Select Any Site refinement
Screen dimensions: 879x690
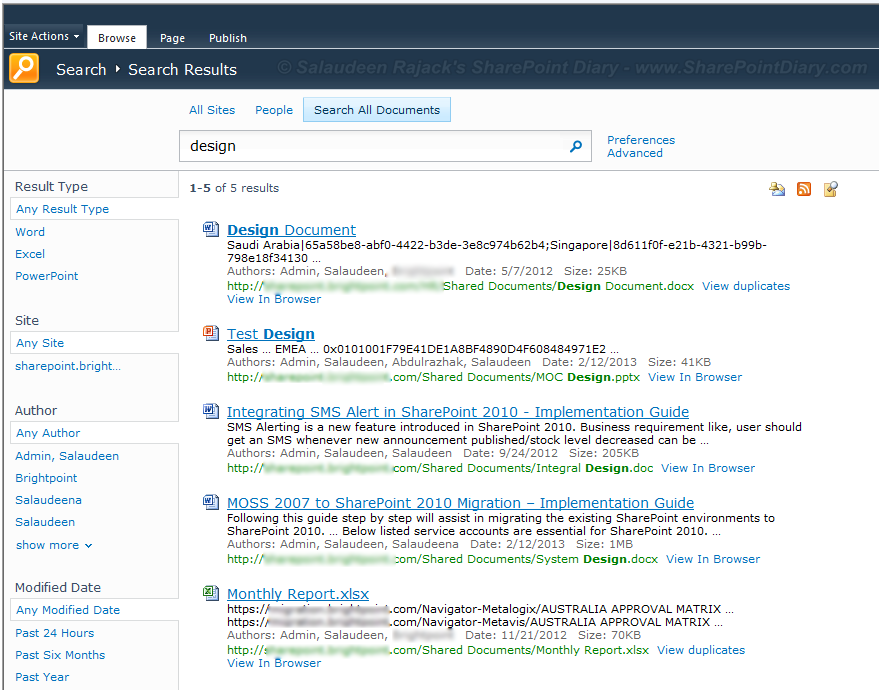(40, 343)
